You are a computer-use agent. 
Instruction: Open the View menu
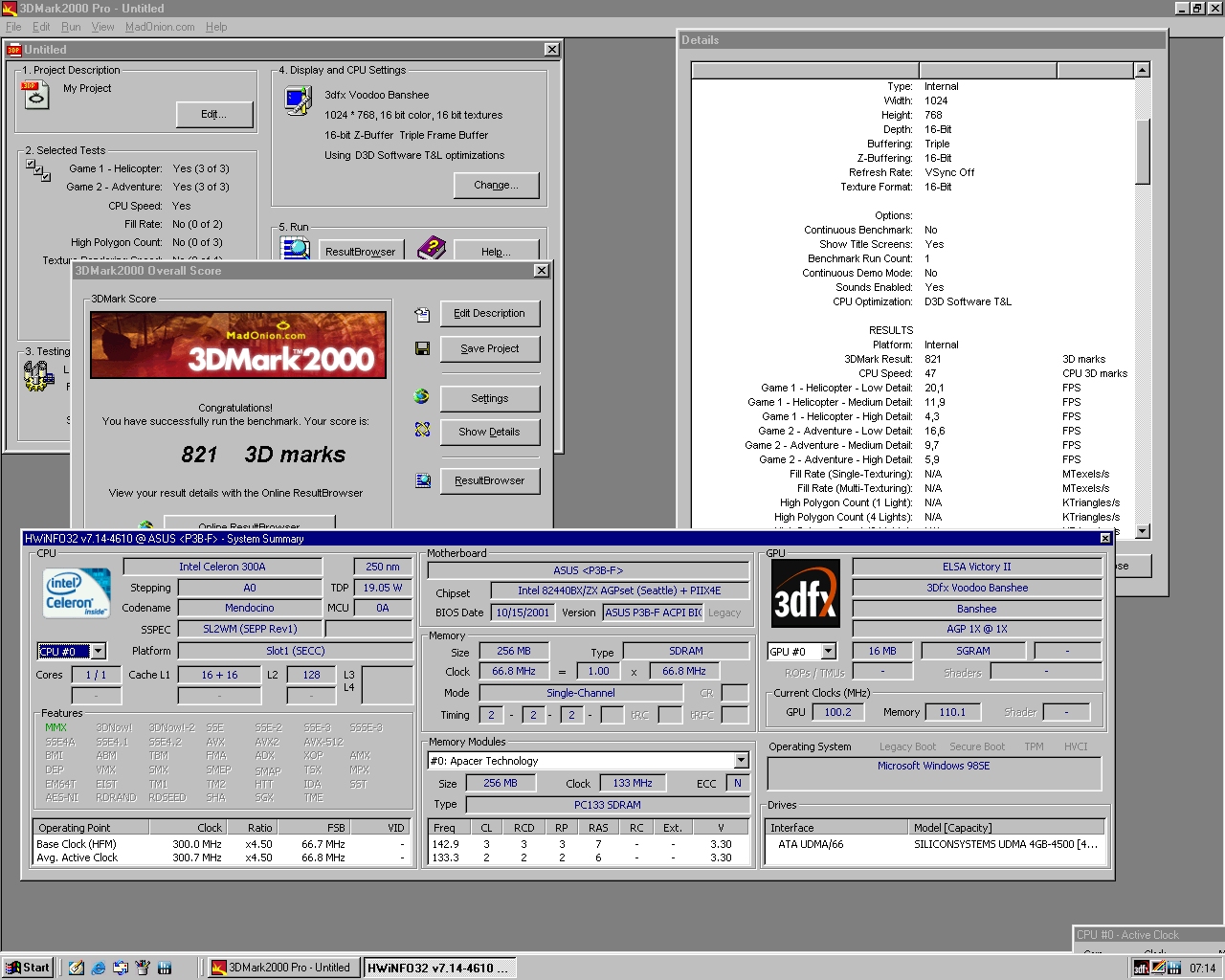coord(102,27)
